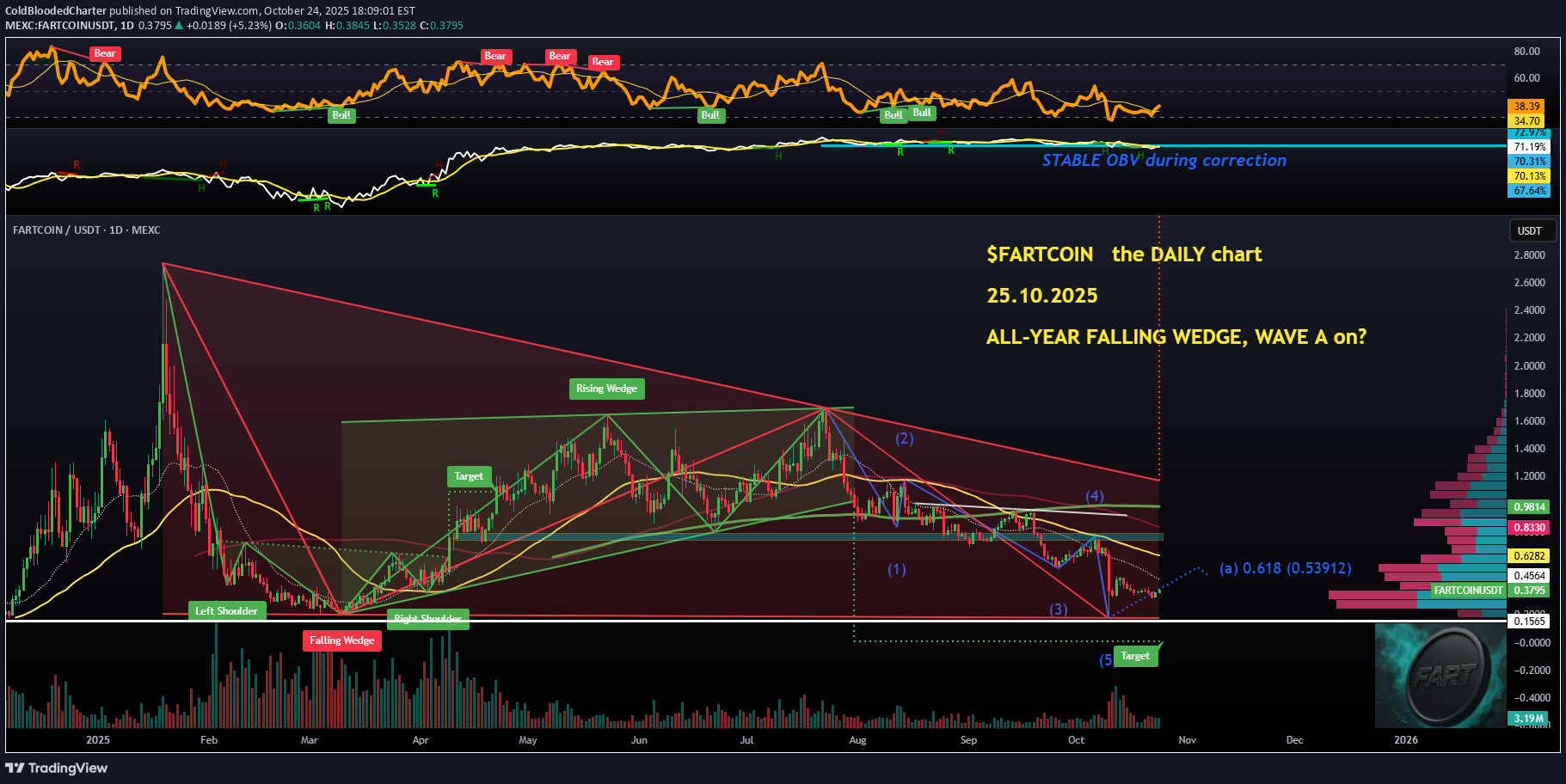Click the yellow 0.6282 price tag
The width and height of the screenshot is (1566, 784).
coord(1529,556)
